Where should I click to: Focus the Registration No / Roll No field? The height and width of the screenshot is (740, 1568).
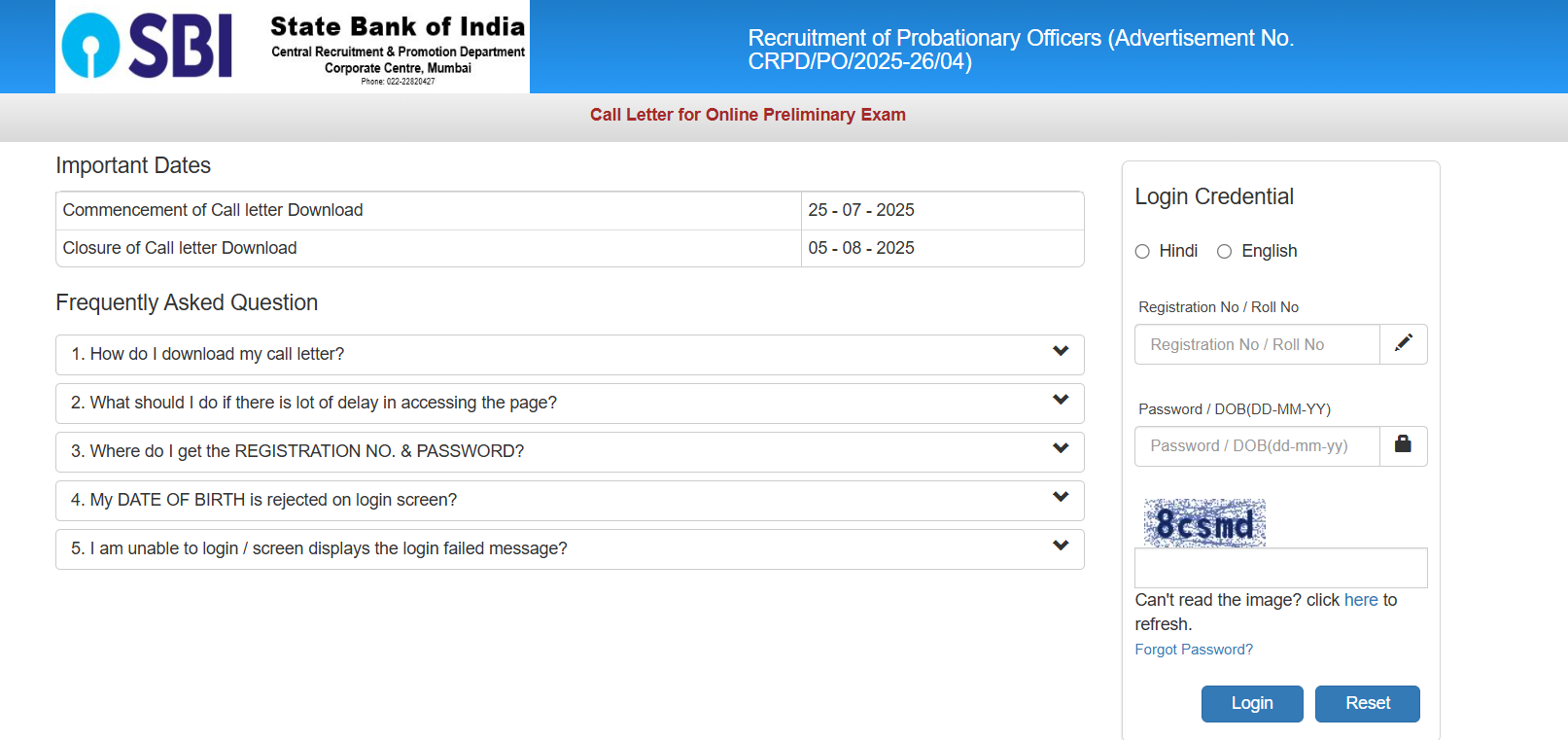pyautogui.click(x=1256, y=344)
